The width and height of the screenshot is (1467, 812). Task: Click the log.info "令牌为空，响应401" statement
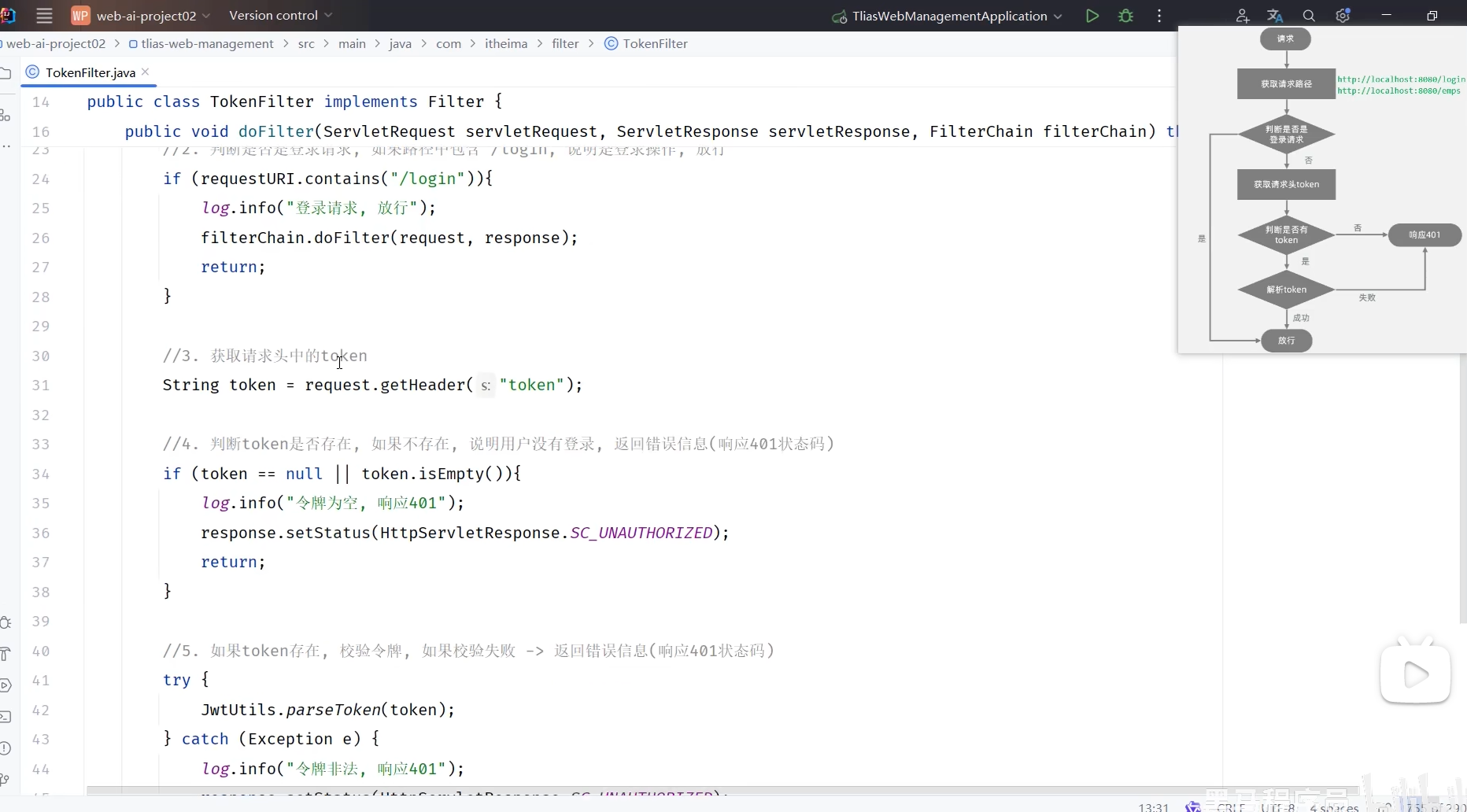[x=332, y=503]
